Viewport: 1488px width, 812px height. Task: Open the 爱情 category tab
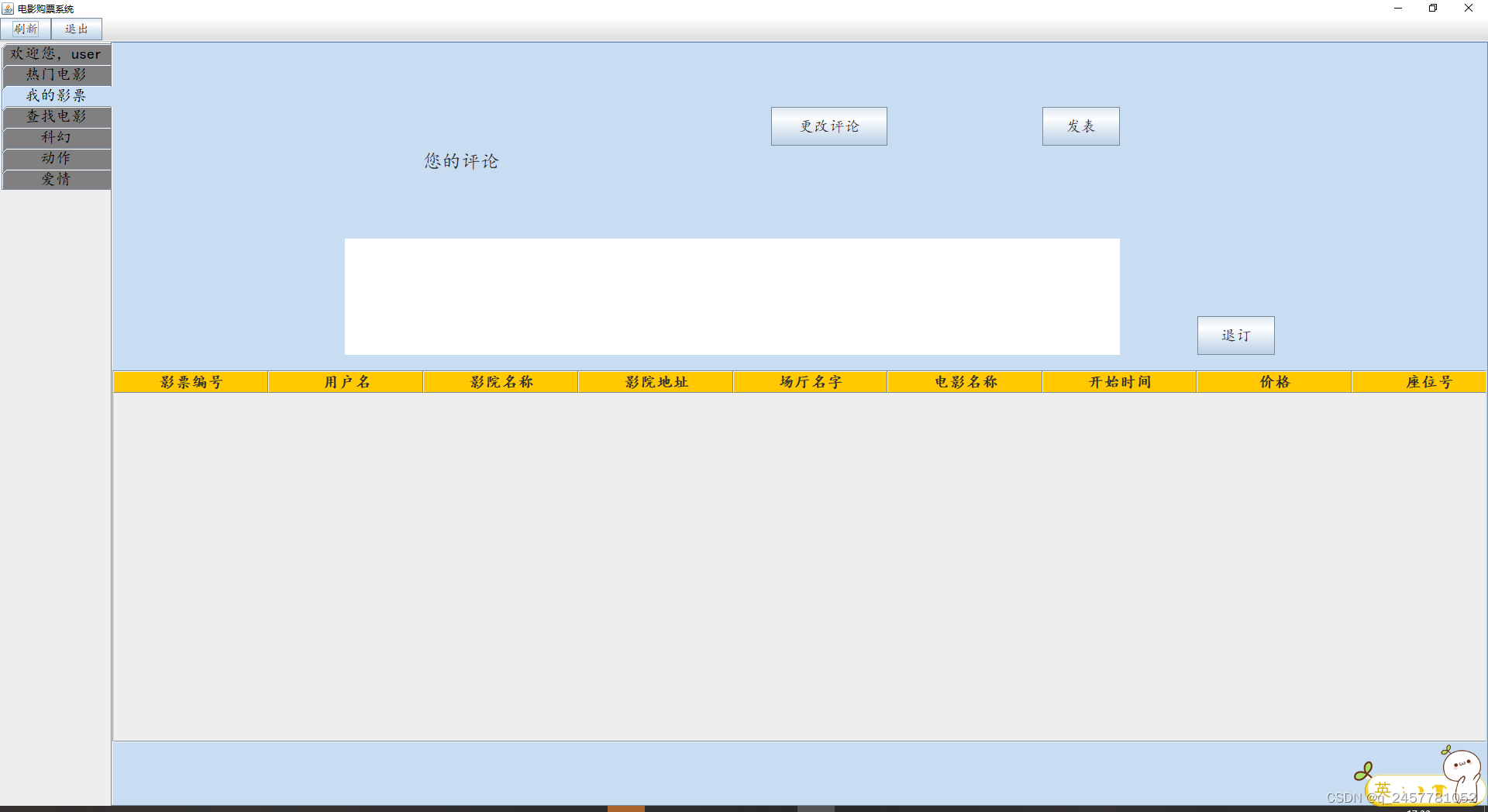click(x=57, y=179)
